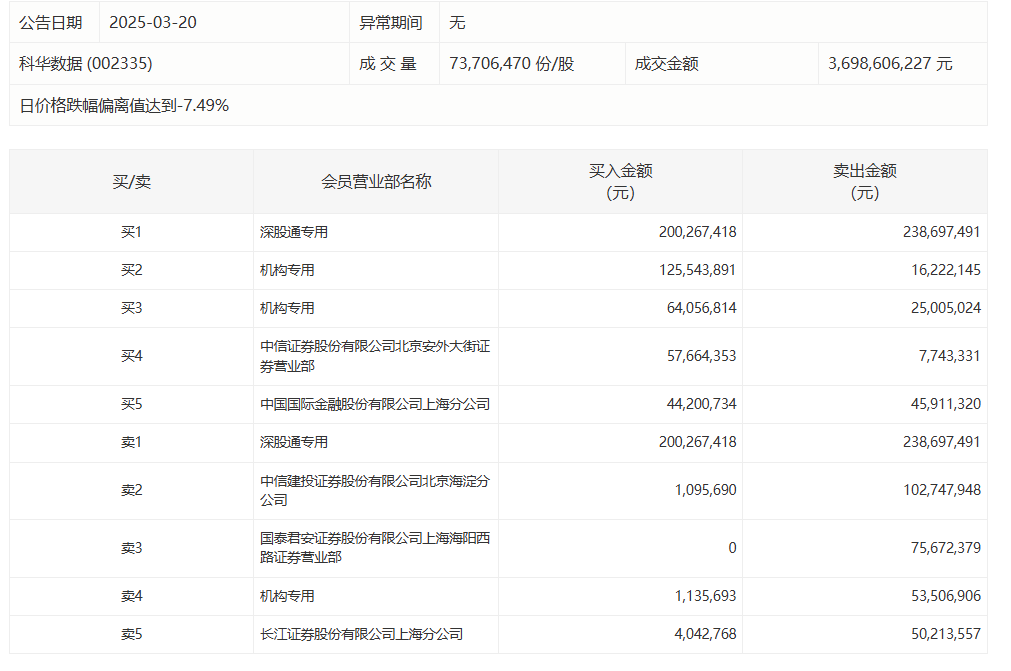Click 深股通专用 in the 卖1 row

point(294,442)
